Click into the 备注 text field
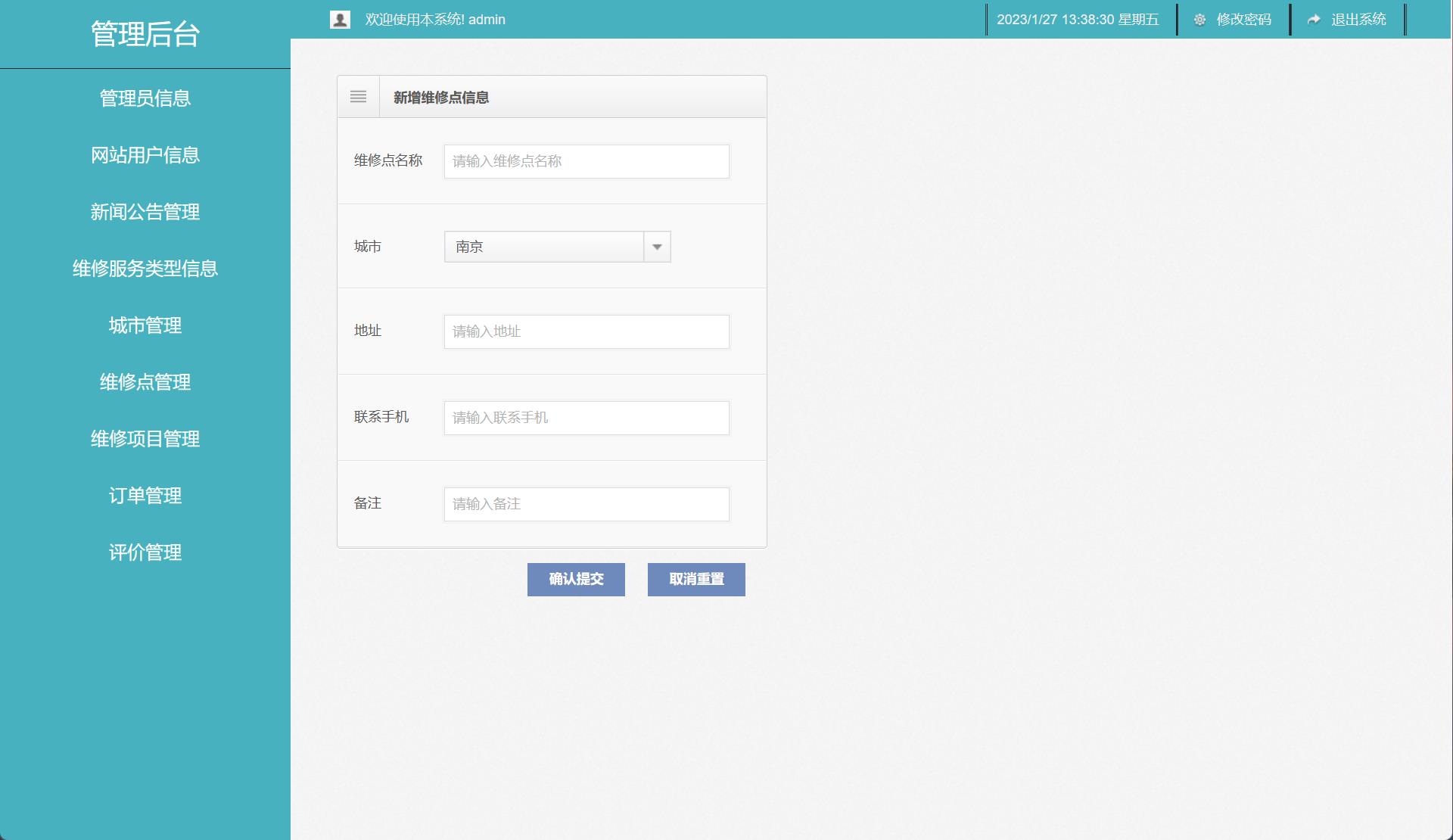Image resolution: width=1453 pixels, height=840 pixels. tap(586, 504)
